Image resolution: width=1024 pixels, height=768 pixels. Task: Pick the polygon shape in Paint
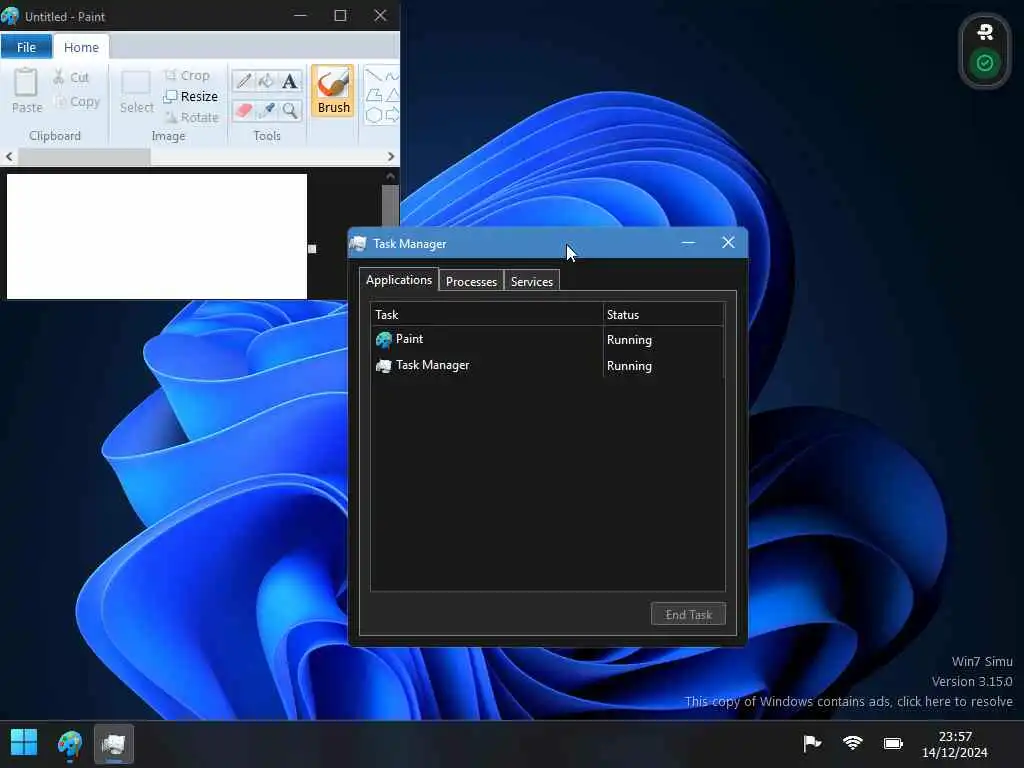click(374, 95)
